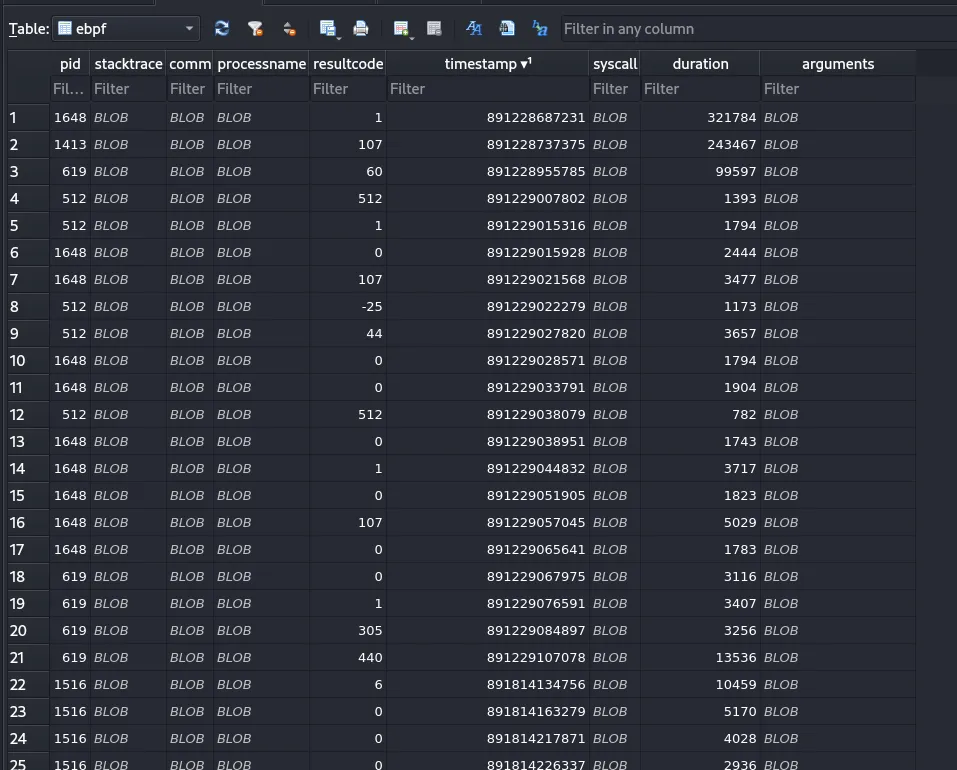Viewport: 957px width, 770px height.
Task: Select row 16 by its row header
Action: pos(28,523)
